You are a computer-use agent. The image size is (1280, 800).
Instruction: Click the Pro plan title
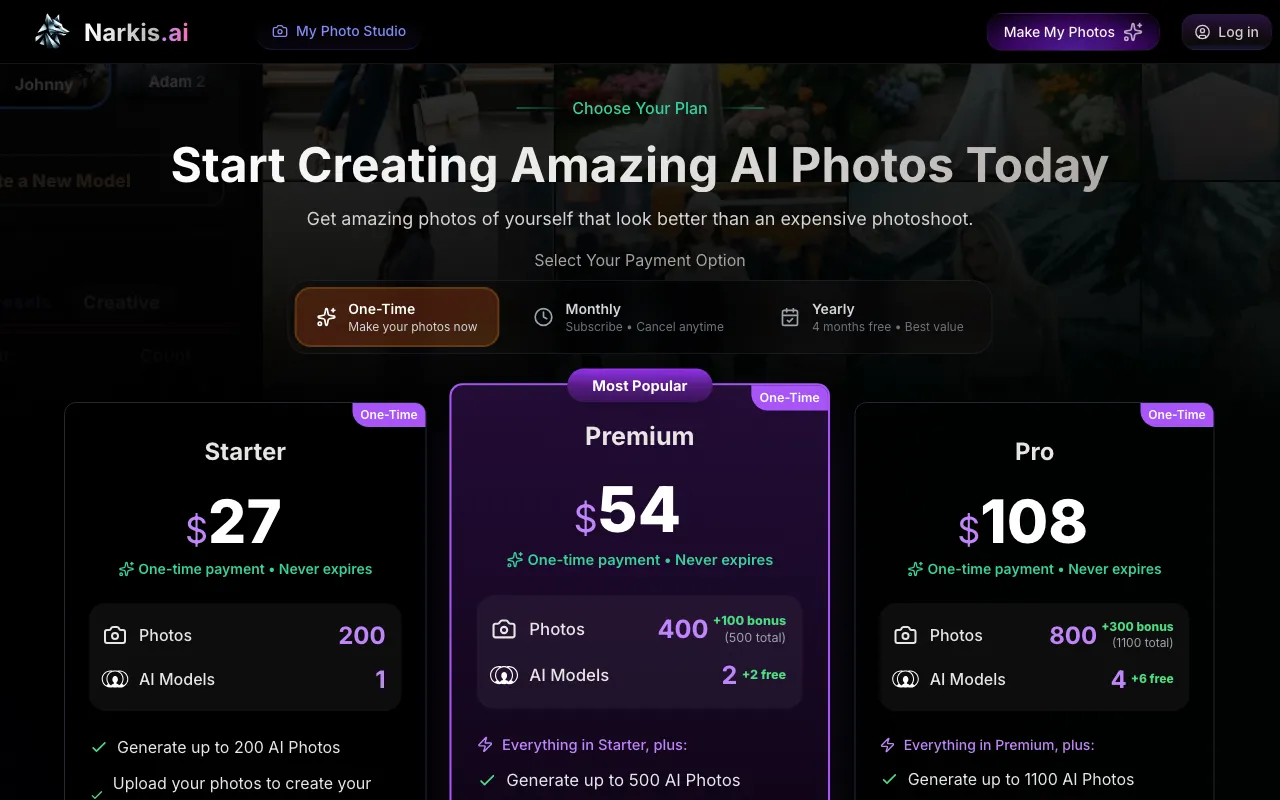(1034, 452)
